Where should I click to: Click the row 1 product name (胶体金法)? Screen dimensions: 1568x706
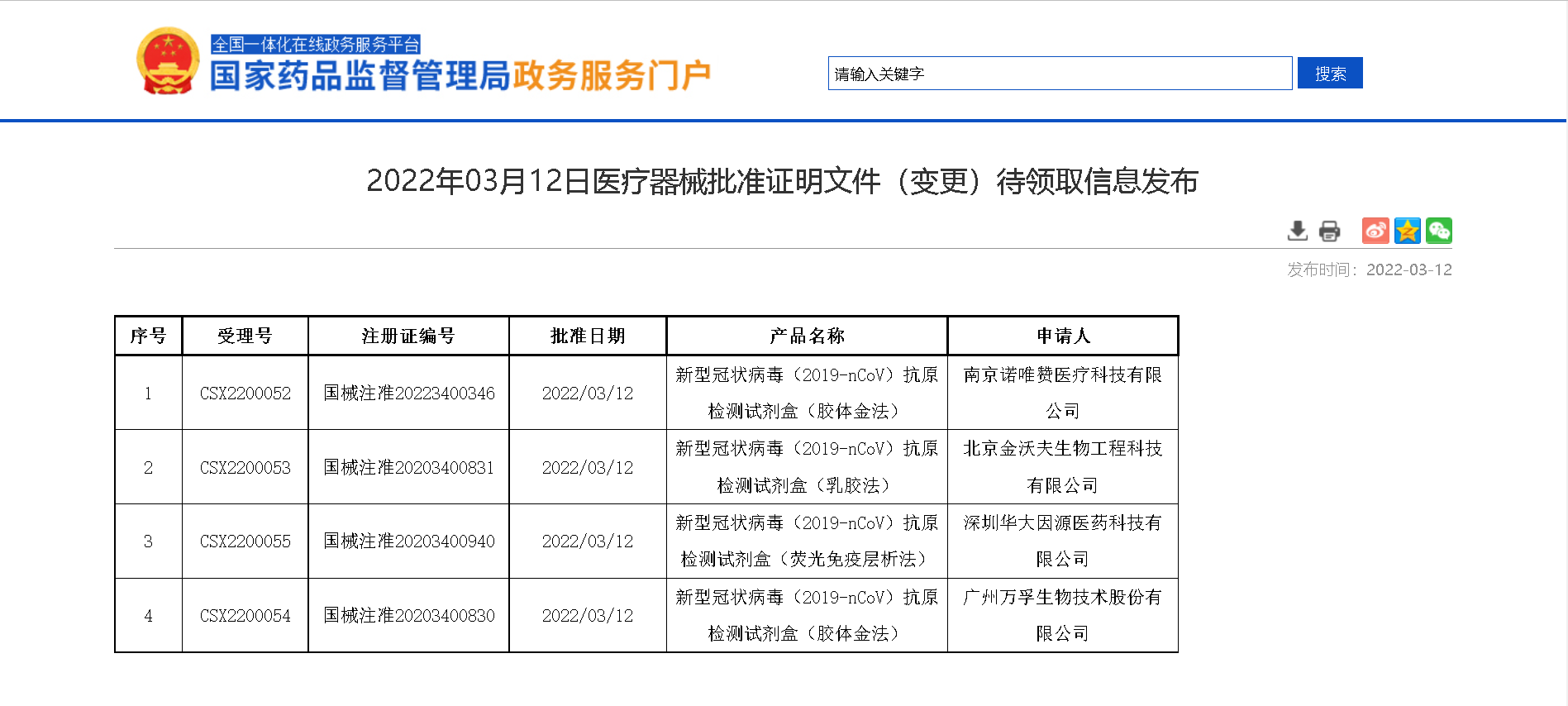coord(807,394)
